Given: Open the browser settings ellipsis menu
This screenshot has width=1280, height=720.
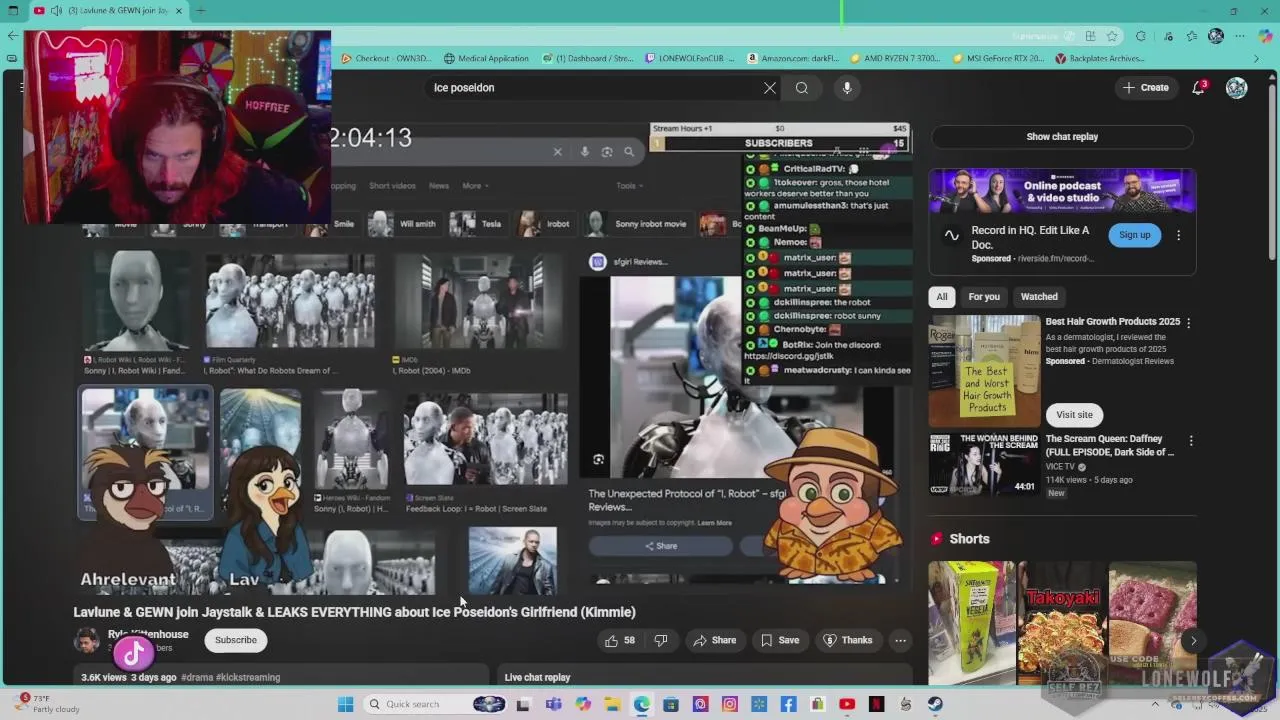Looking at the screenshot, I should click(x=1241, y=36).
